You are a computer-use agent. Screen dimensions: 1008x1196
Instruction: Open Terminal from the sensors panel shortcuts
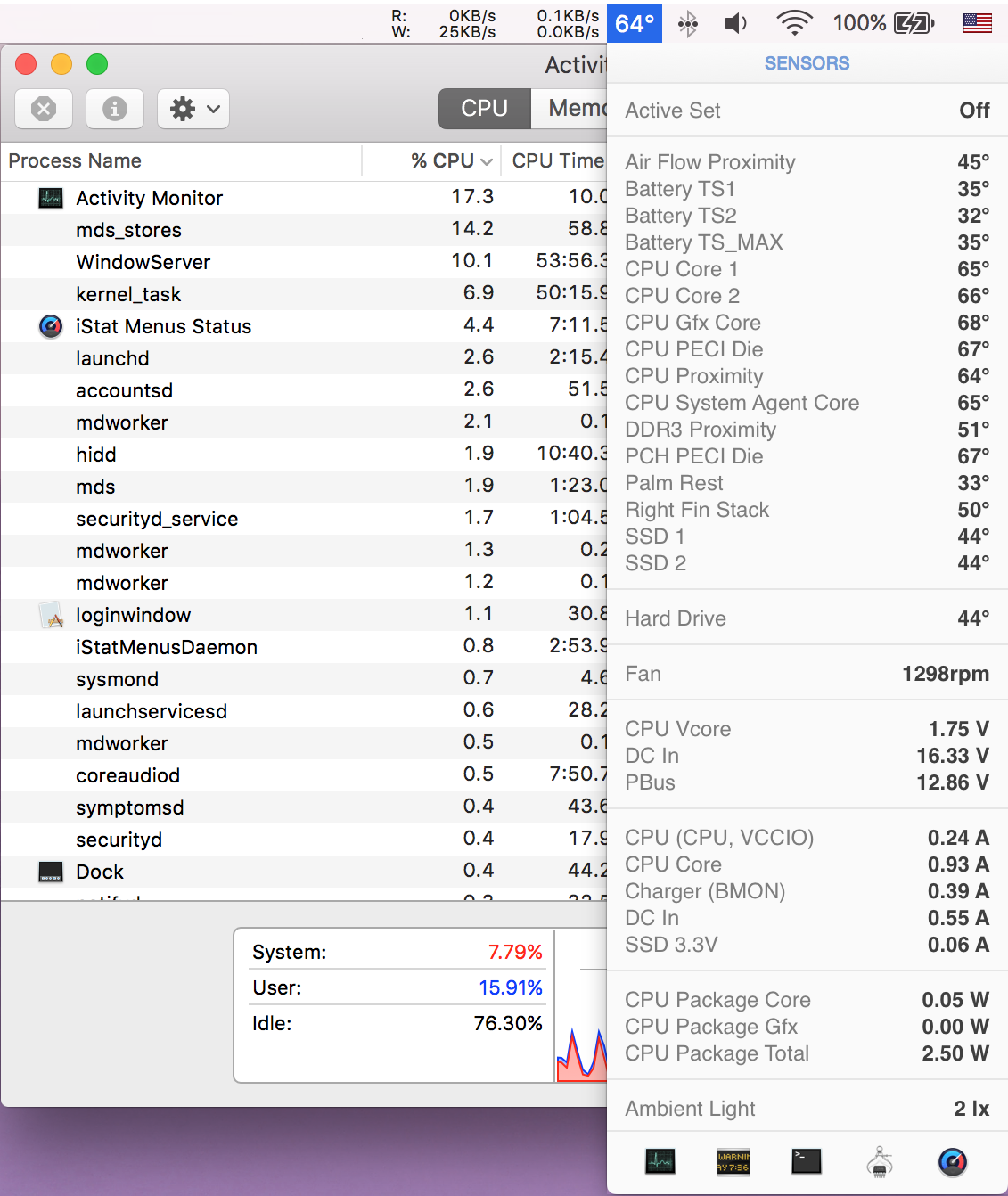click(x=807, y=1161)
